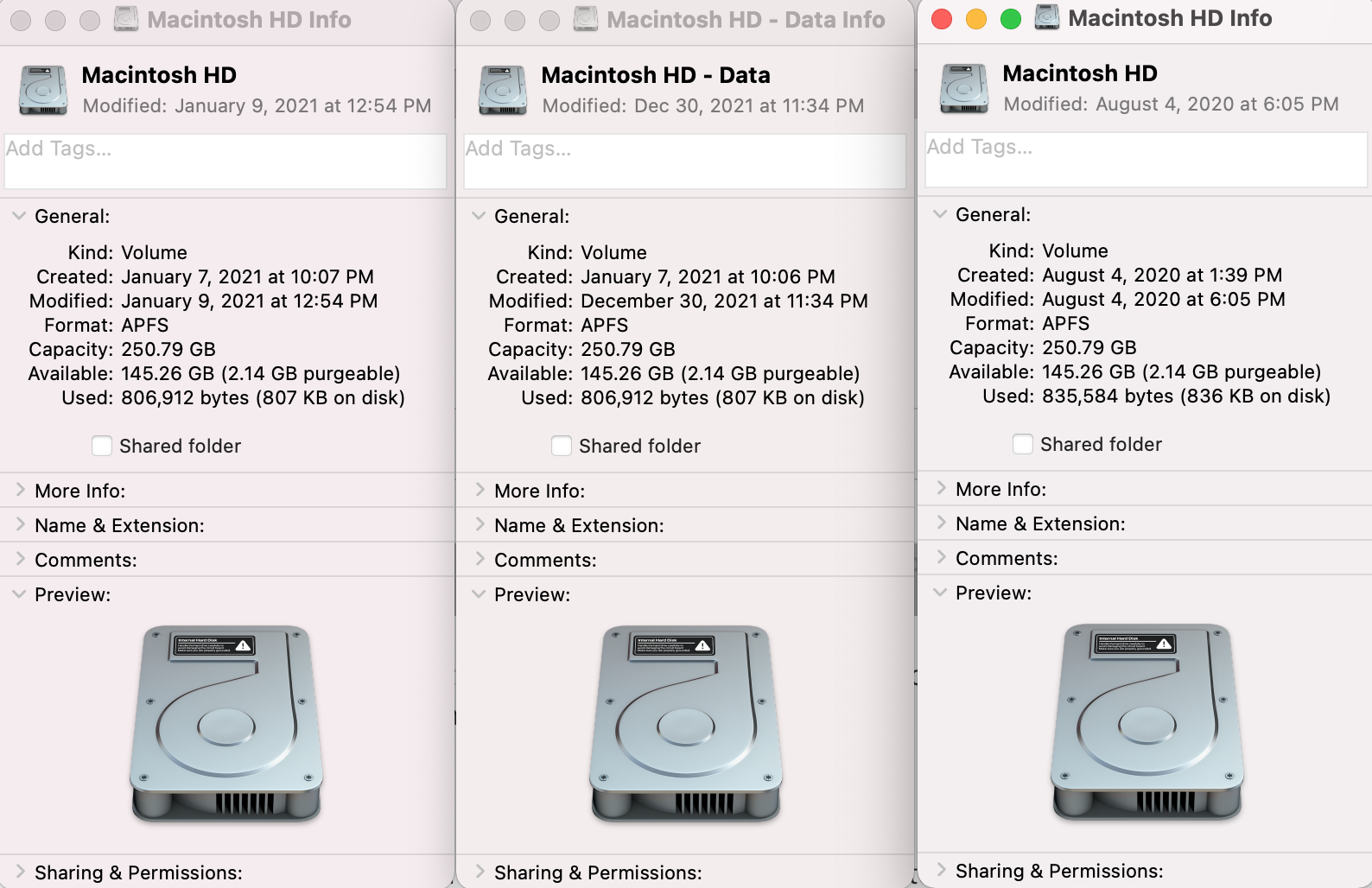Click the Kind value Volume in the active Macintosh HD Info window

(x=1075, y=251)
